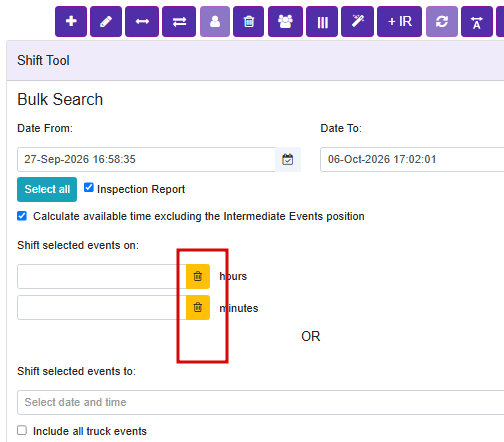Click the refresh arrows toolbar icon
This screenshot has height=442, width=504.
[x=442, y=22]
